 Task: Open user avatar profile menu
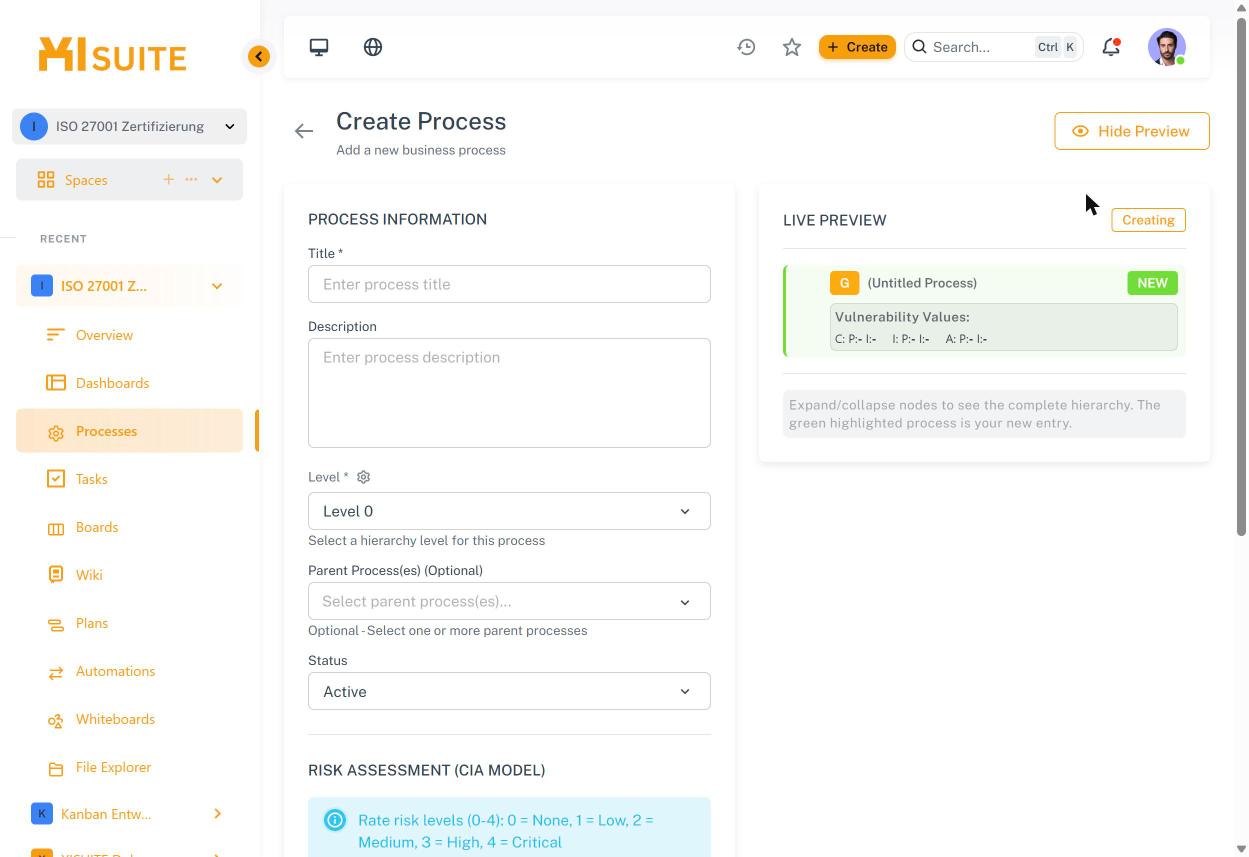click(x=1167, y=47)
